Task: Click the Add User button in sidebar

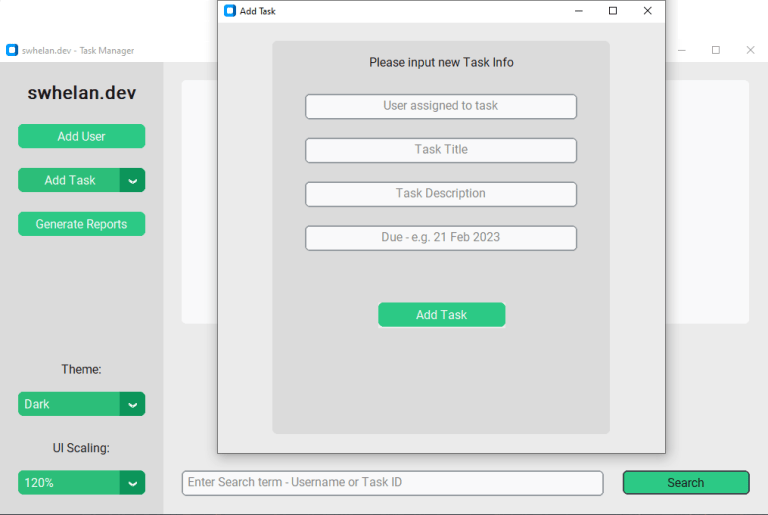Action: point(81,136)
